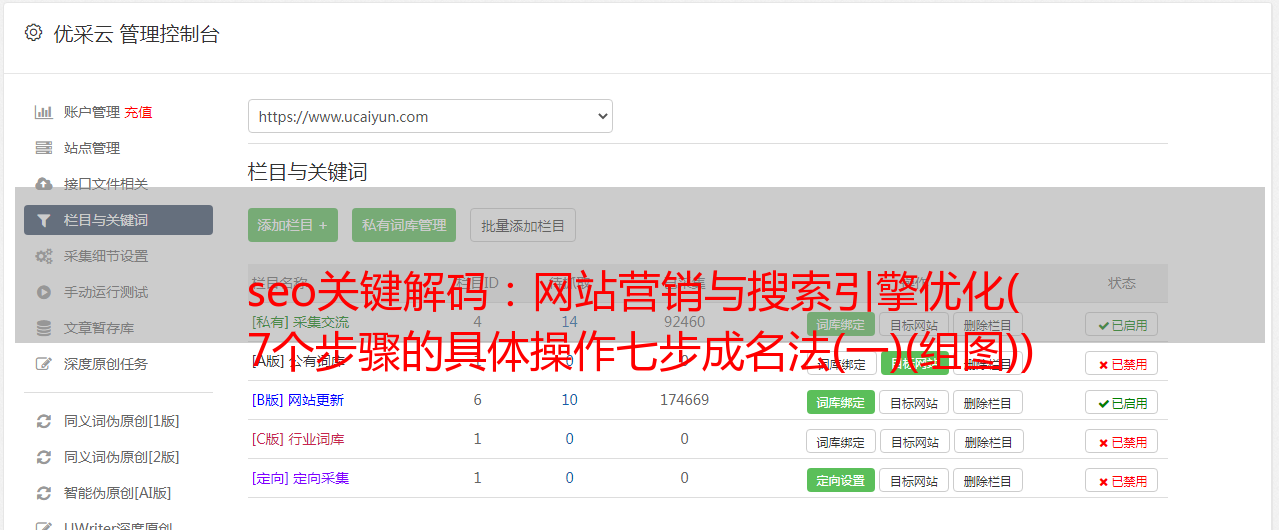Click value 10 in 网站更新 row
The height and width of the screenshot is (530, 1279).
(569, 400)
